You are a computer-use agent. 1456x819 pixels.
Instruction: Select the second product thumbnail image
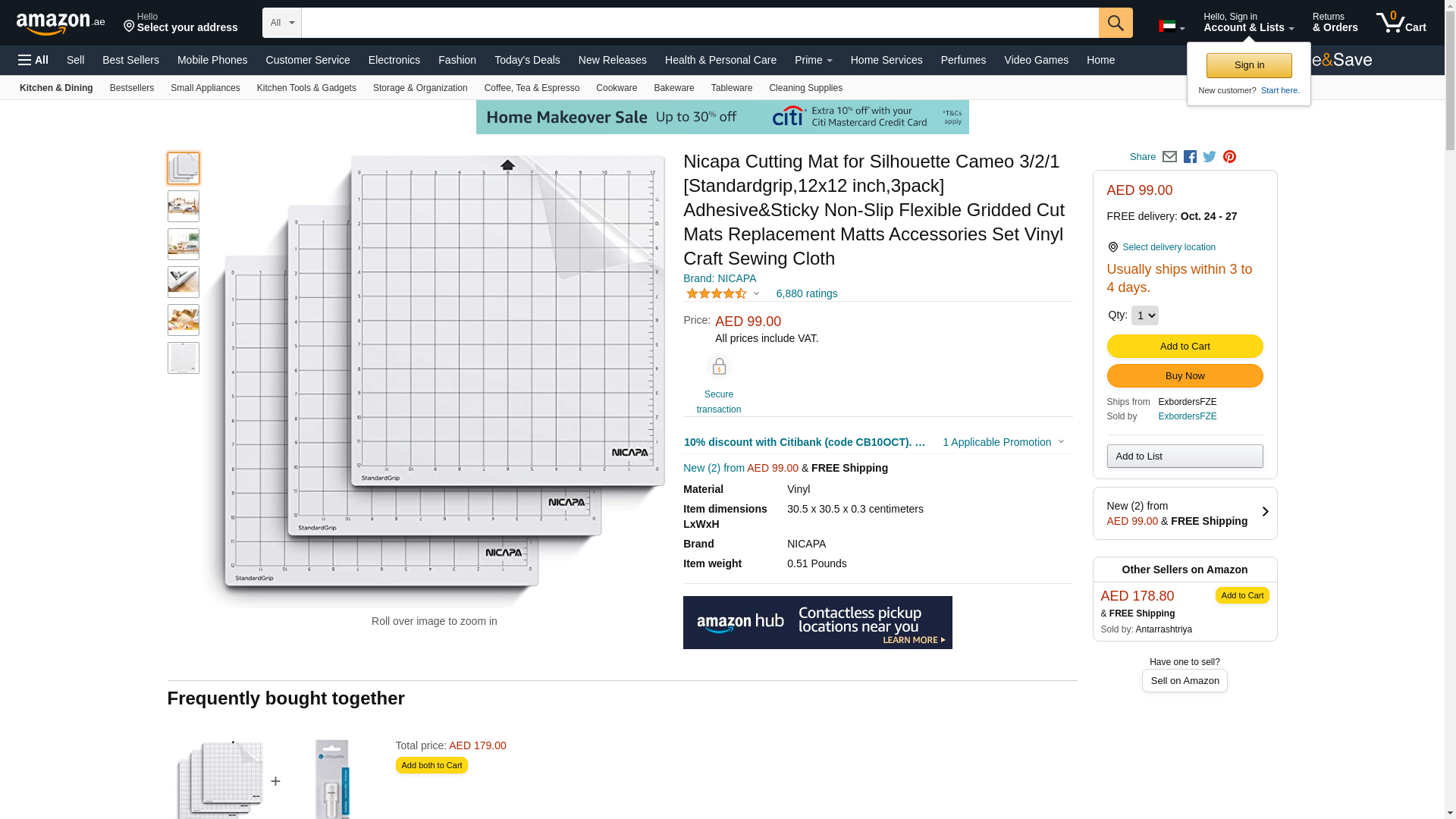184,206
